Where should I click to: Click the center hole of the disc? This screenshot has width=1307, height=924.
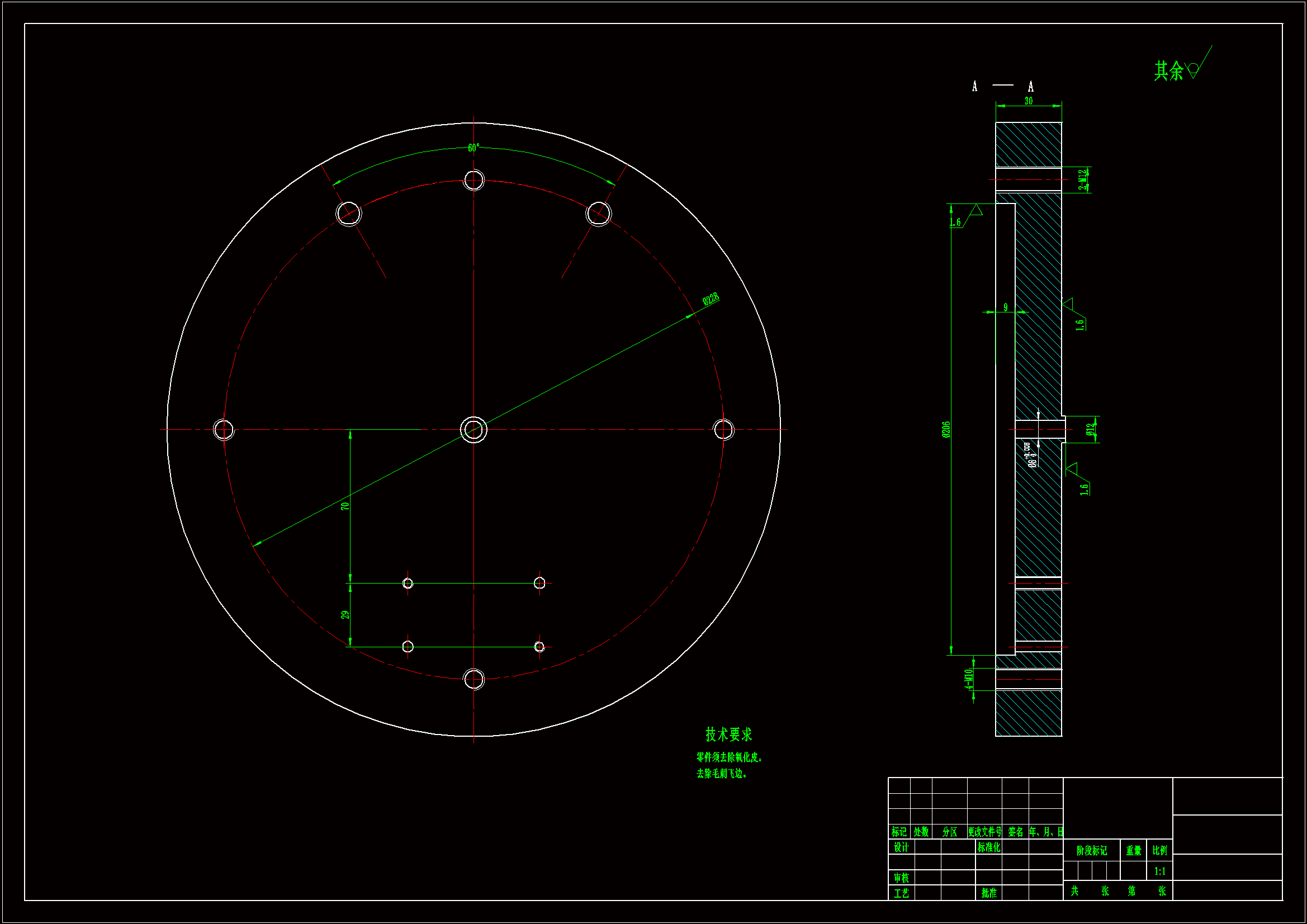point(473,430)
